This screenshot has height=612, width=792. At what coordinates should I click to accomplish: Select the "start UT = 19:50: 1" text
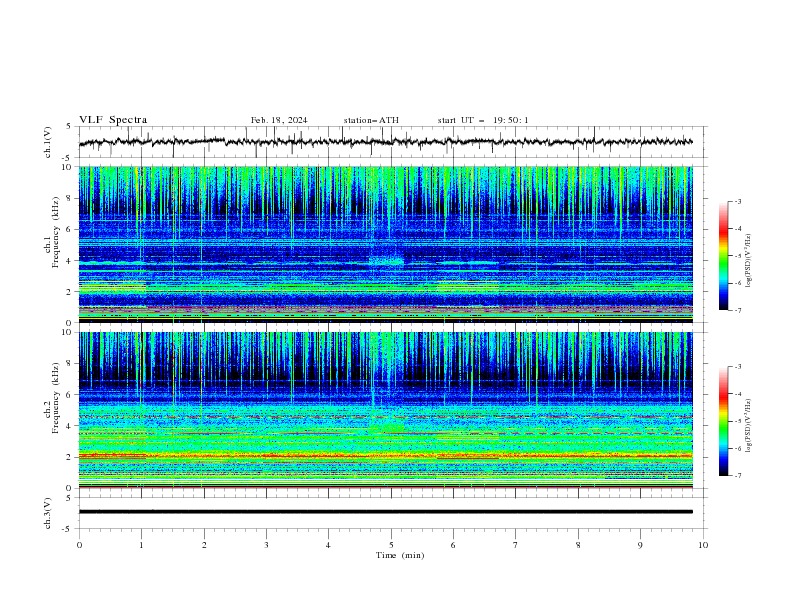[483, 120]
